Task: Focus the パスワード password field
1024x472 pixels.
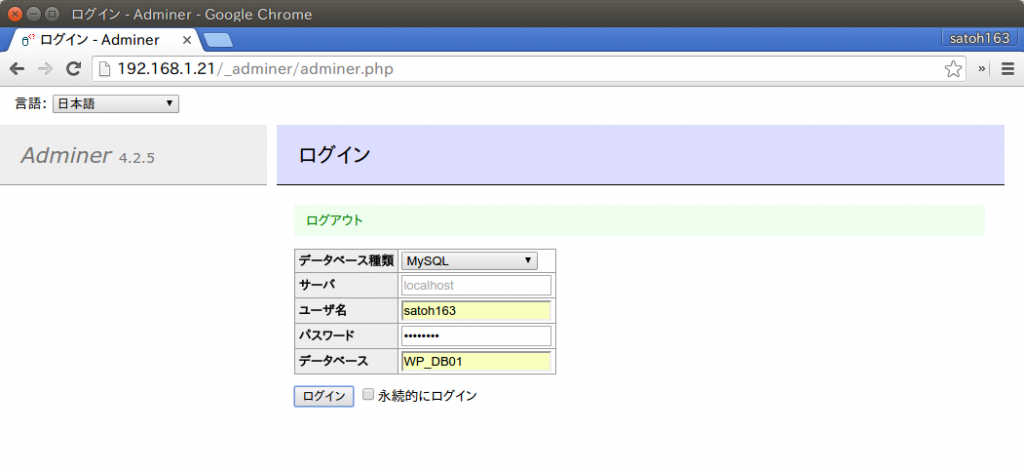Action: (x=476, y=336)
